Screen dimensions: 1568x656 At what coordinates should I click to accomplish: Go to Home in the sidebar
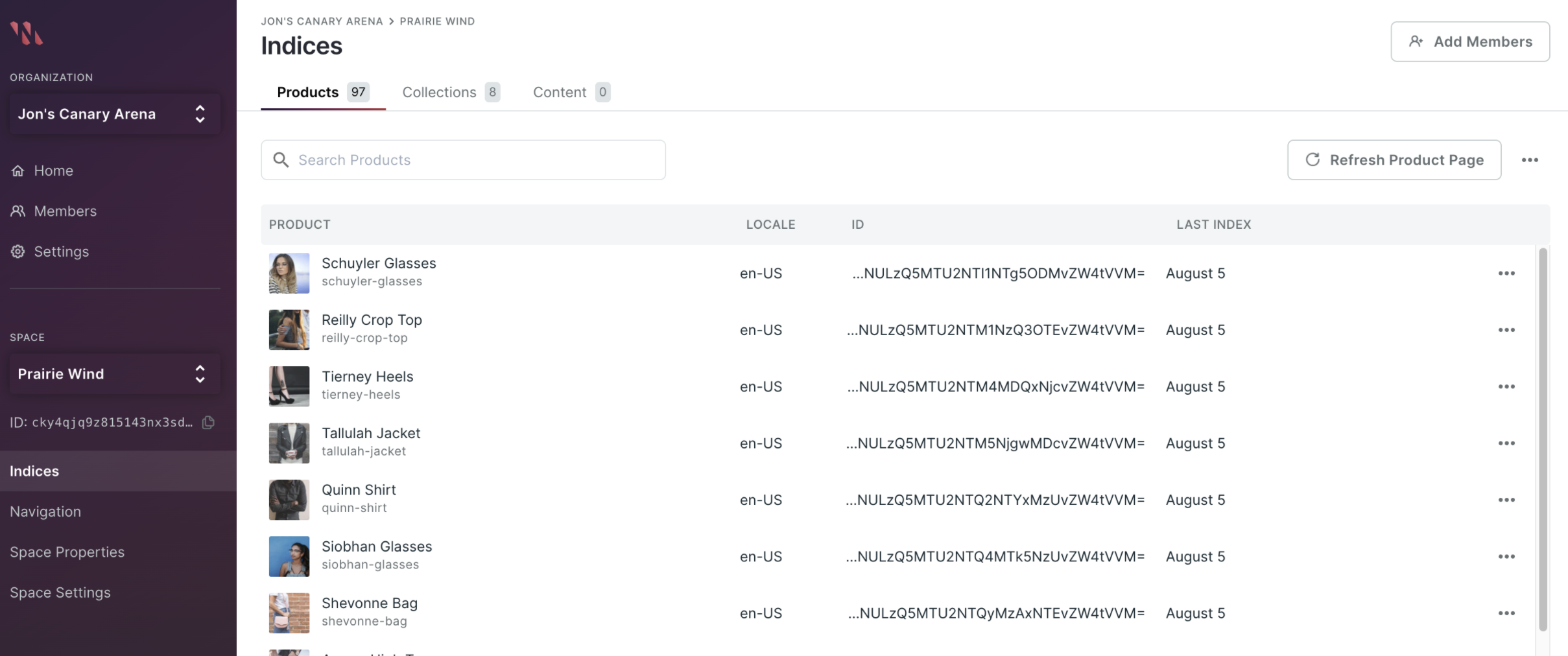tap(53, 170)
